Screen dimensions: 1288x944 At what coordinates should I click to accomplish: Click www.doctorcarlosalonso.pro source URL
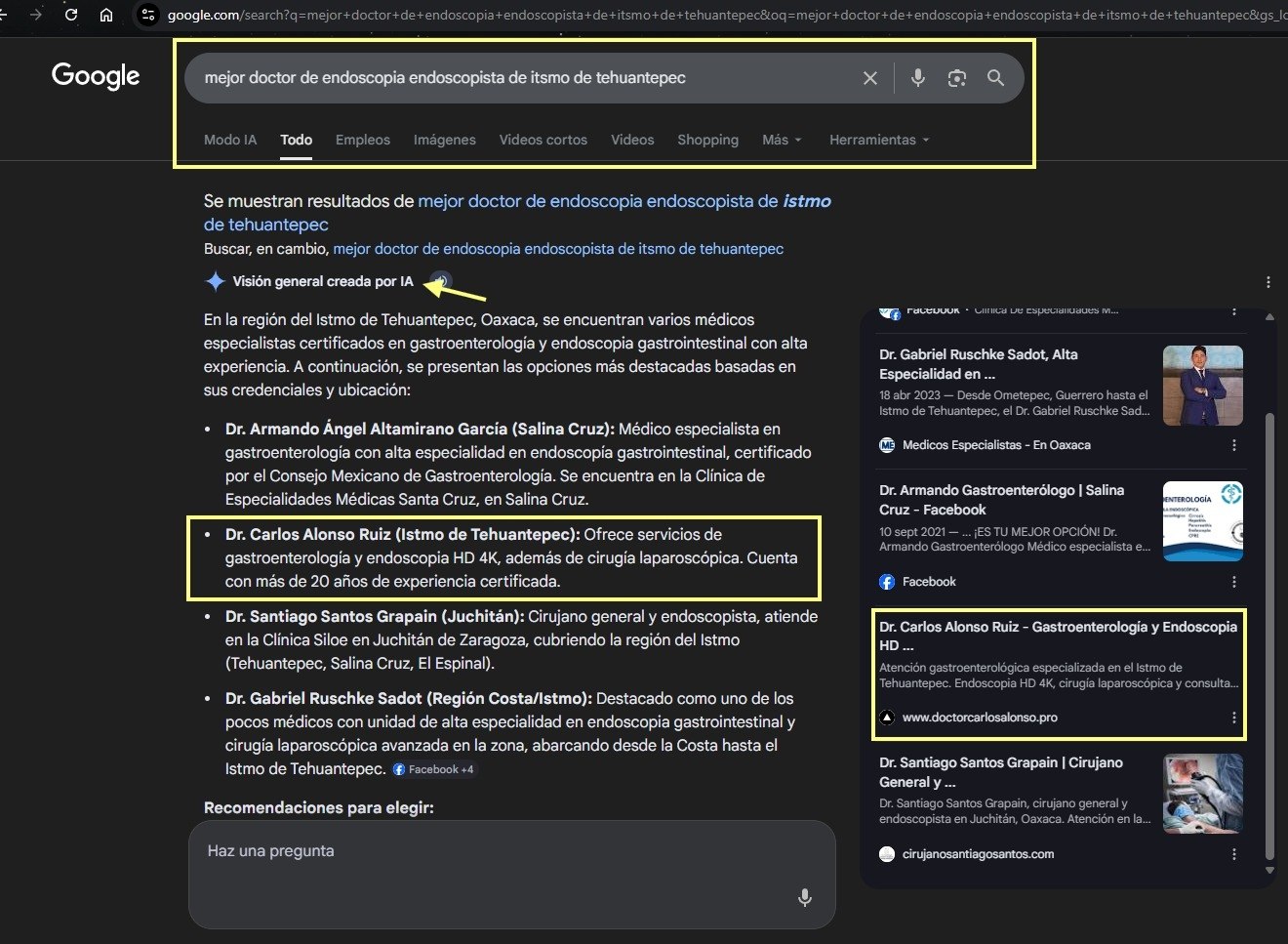pyautogui.click(x=980, y=718)
